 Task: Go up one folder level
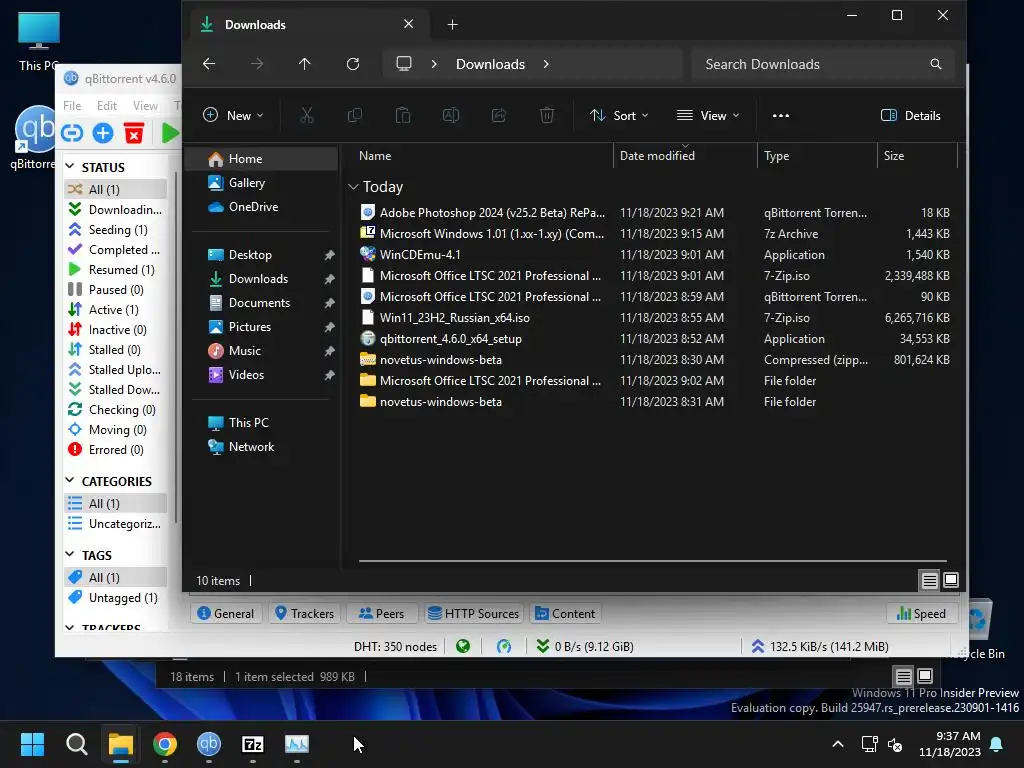click(304, 64)
